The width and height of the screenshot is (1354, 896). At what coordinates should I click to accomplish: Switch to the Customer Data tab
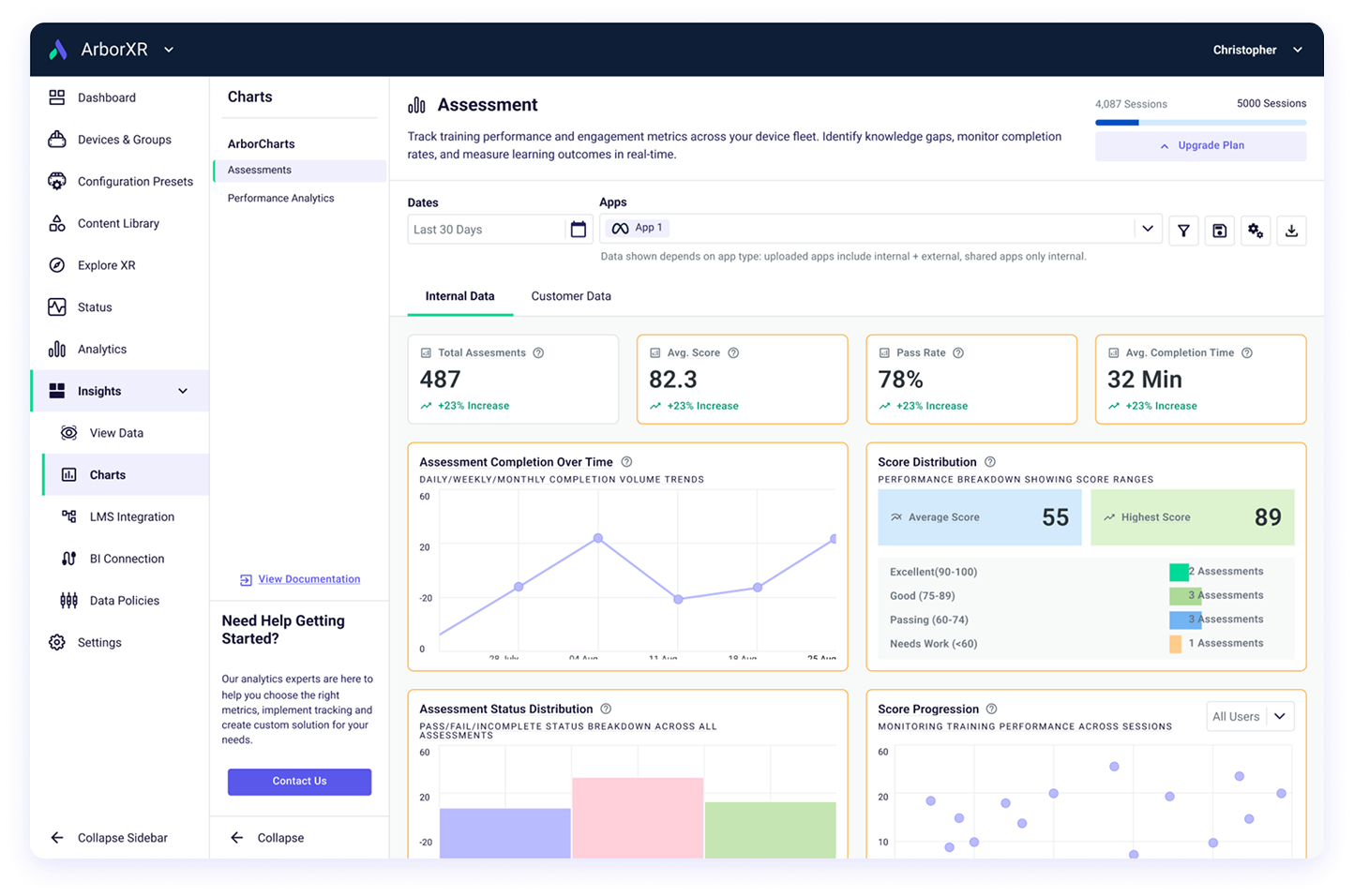[570, 296]
